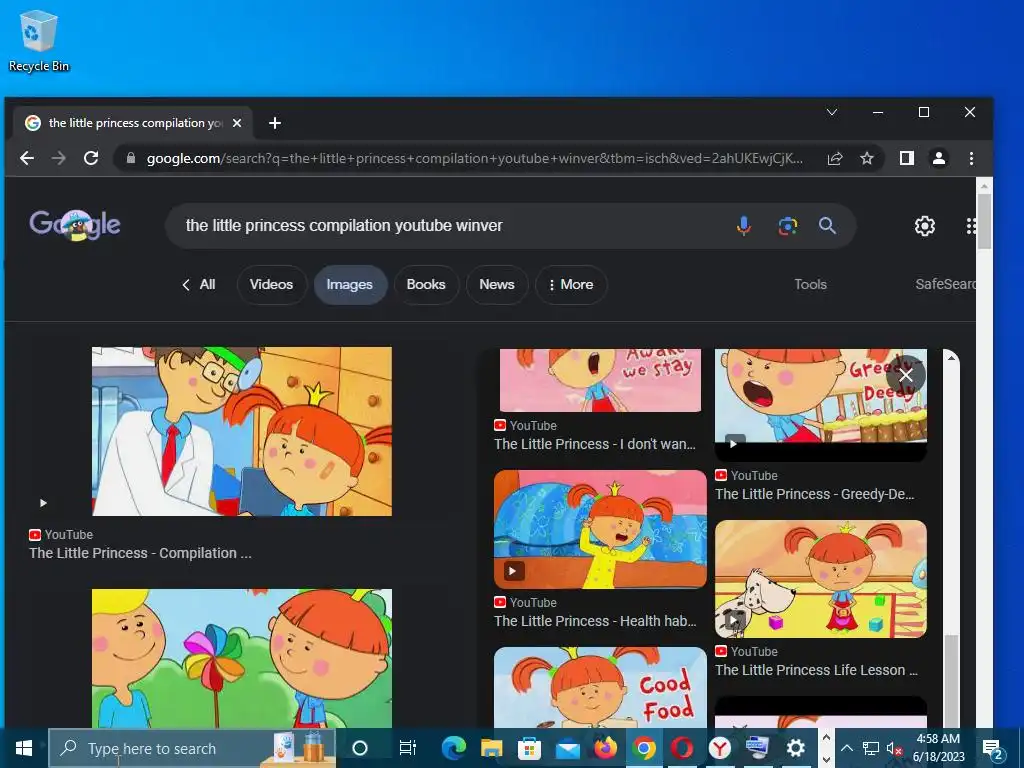
Task: Click the muted volume tray icon
Action: pyautogui.click(x=894, y=748)
